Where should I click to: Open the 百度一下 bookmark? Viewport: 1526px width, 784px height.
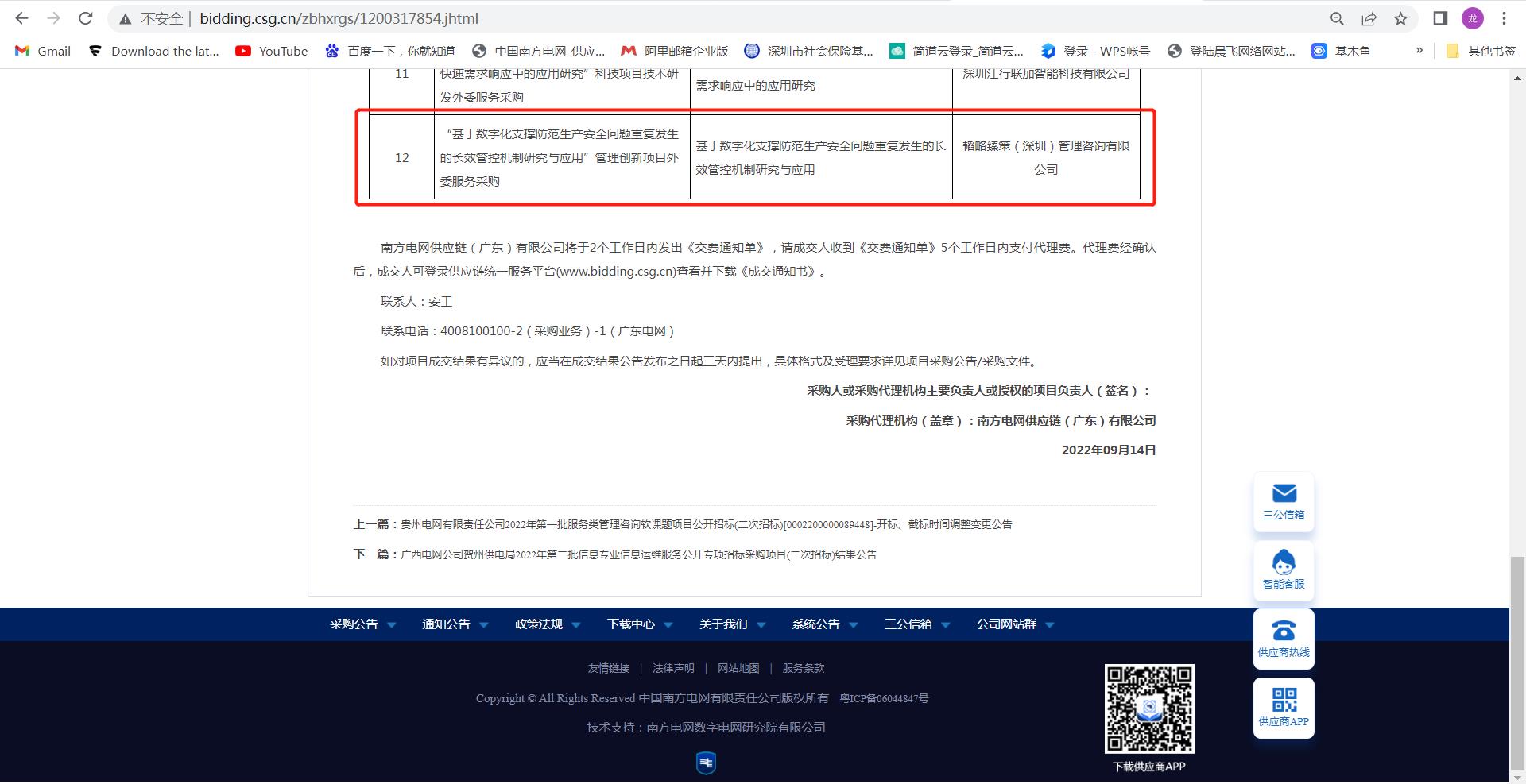(389, 51)
